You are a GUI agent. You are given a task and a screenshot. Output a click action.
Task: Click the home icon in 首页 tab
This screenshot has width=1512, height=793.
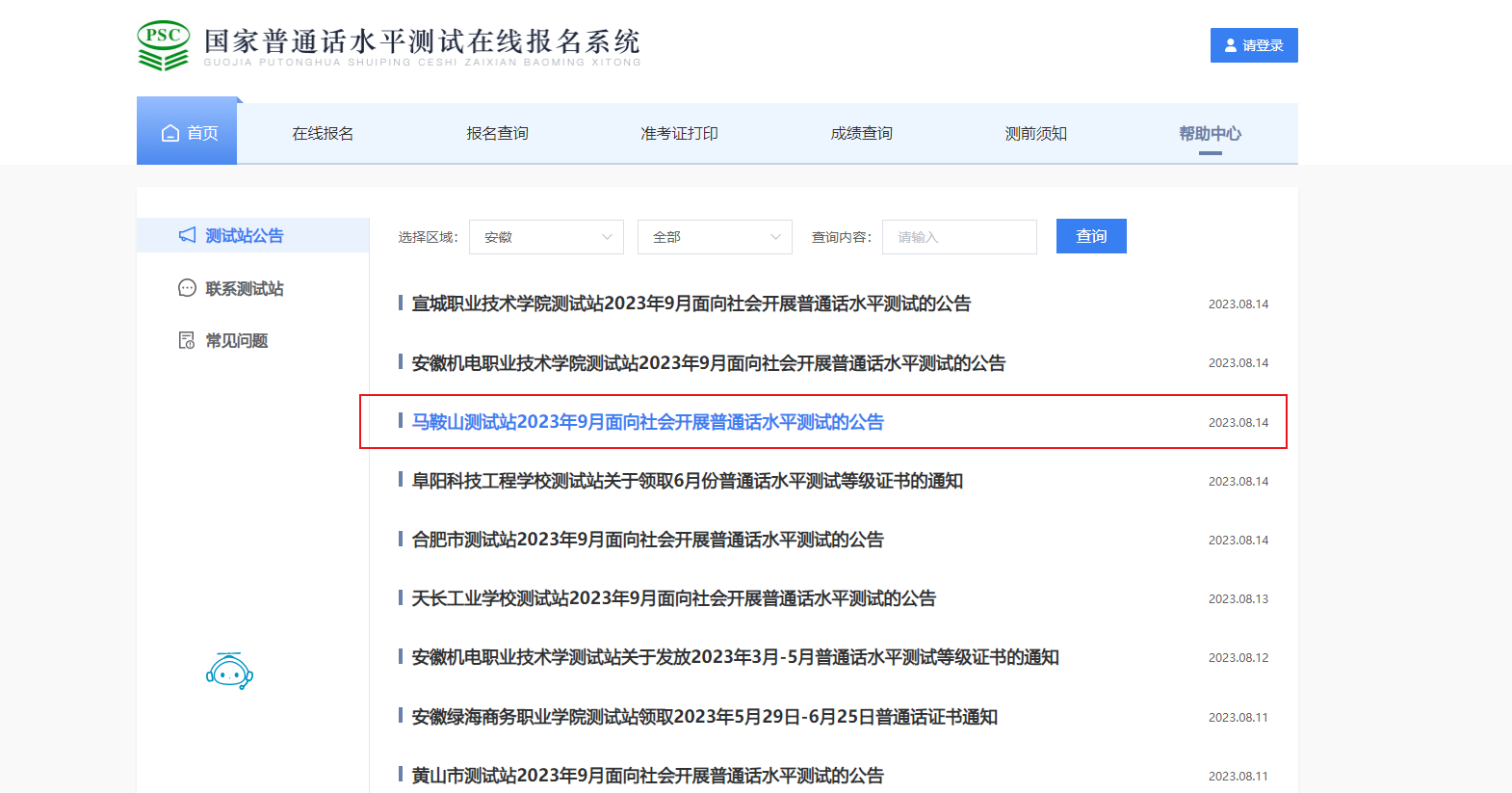[x=170, y=133]
